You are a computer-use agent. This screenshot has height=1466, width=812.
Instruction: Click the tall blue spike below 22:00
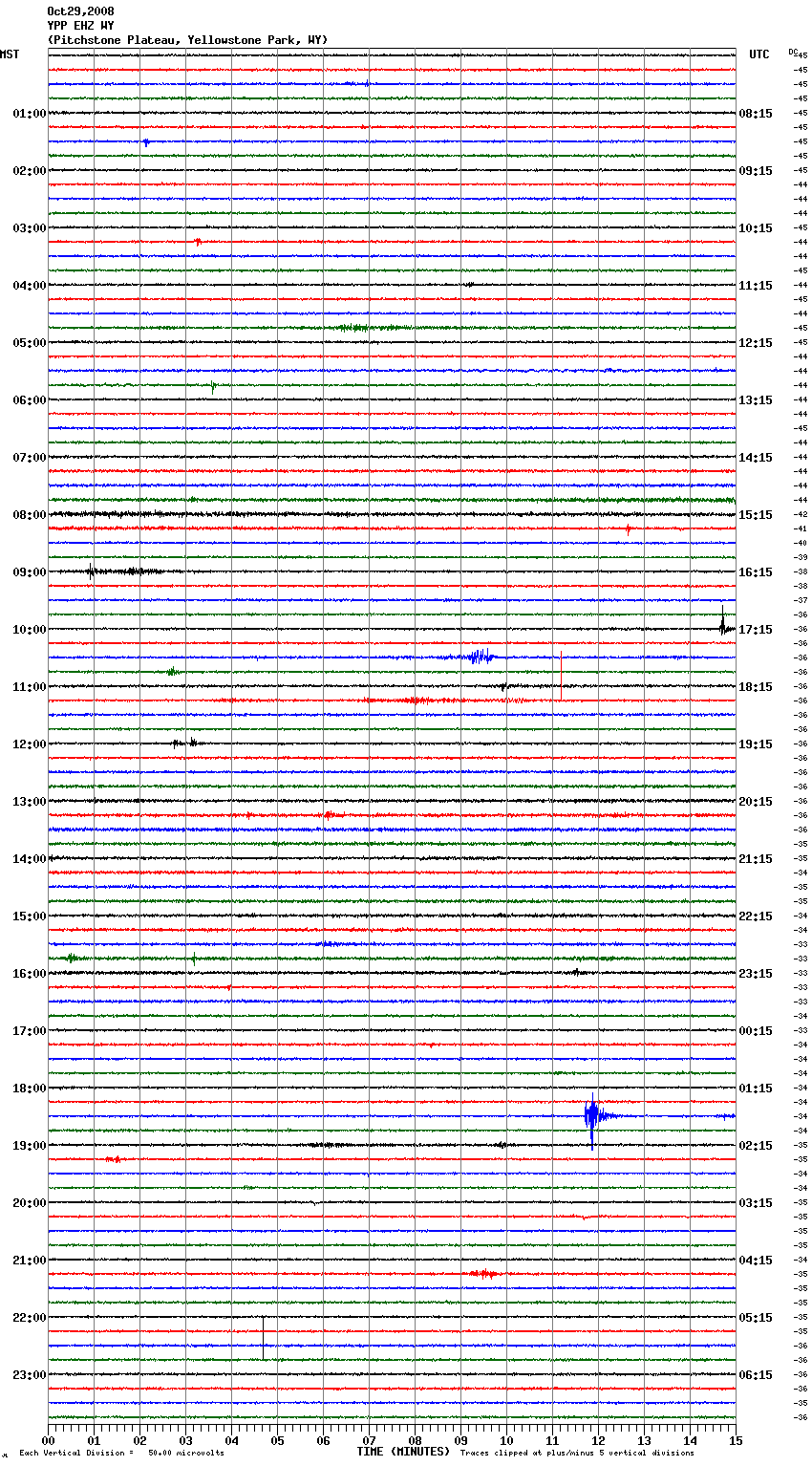[264, 1338]
